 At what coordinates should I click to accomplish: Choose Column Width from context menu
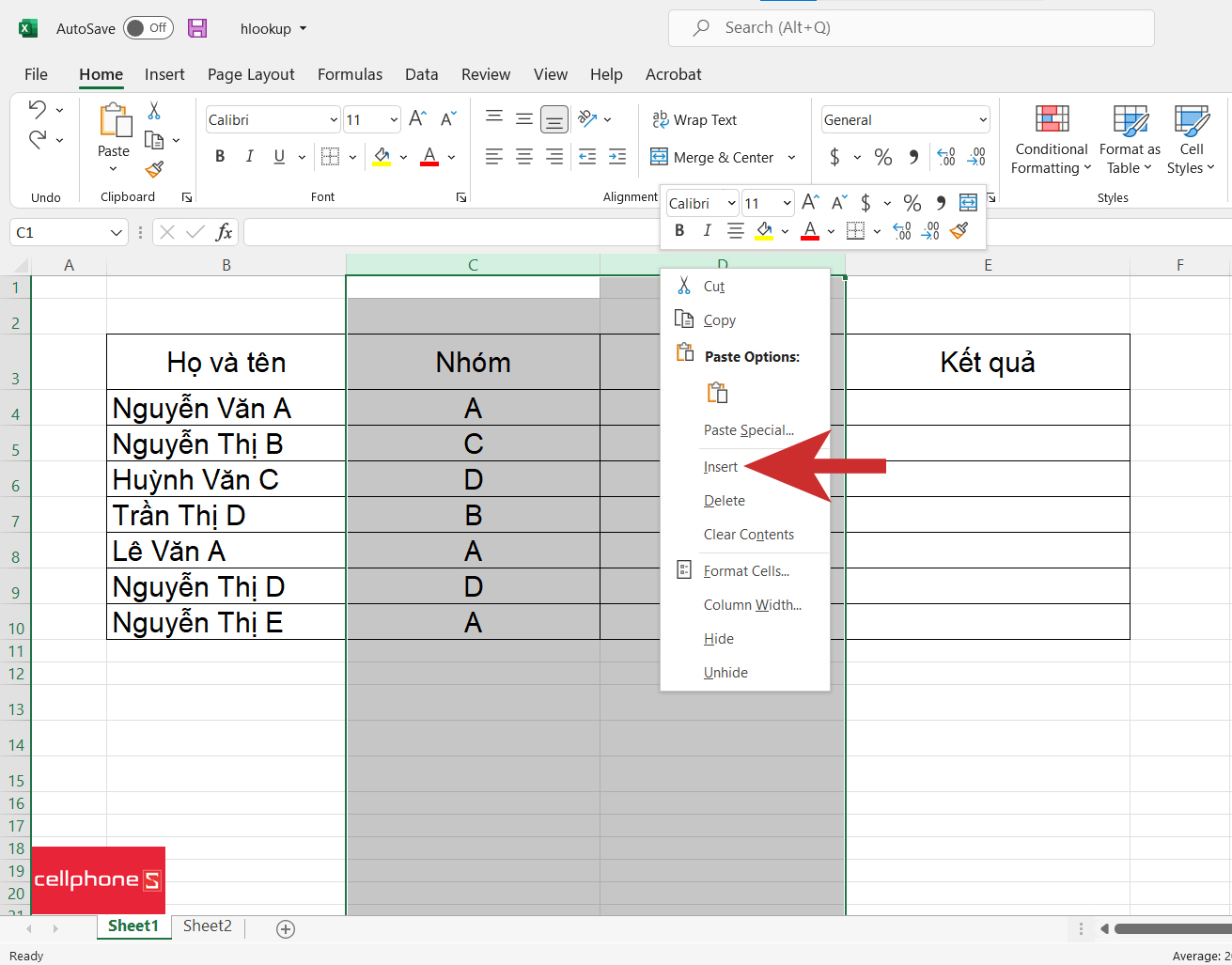click(745, 605)
